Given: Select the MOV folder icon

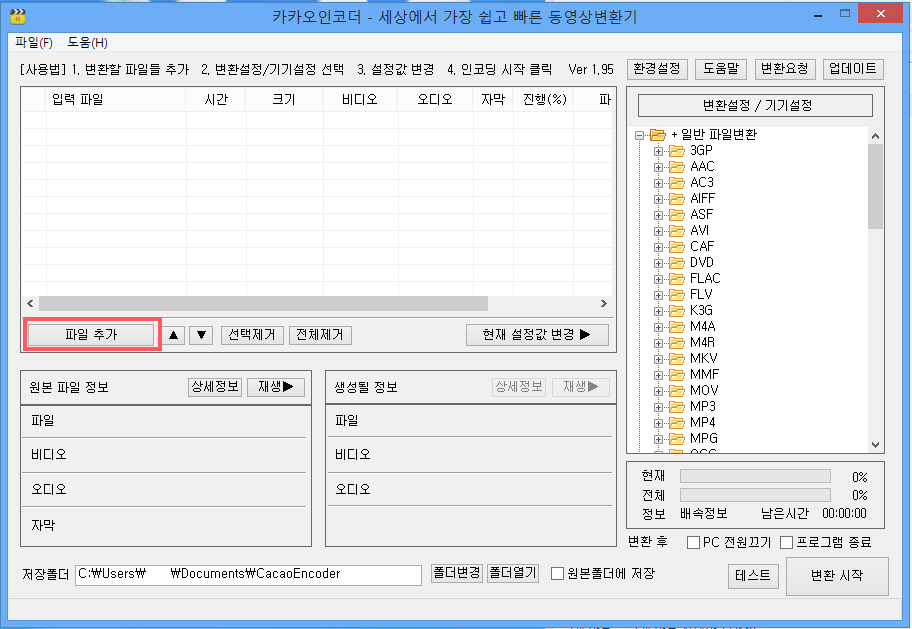Looking at the screenshot, I should point(676,391).
